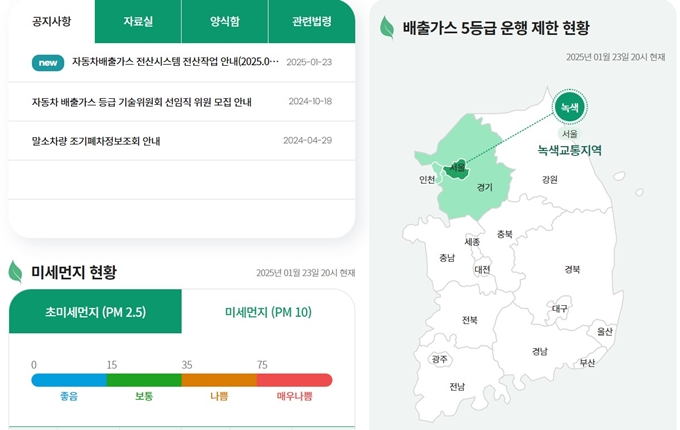
Task: Select 전남 region on the map
Action: click(457, 387)
